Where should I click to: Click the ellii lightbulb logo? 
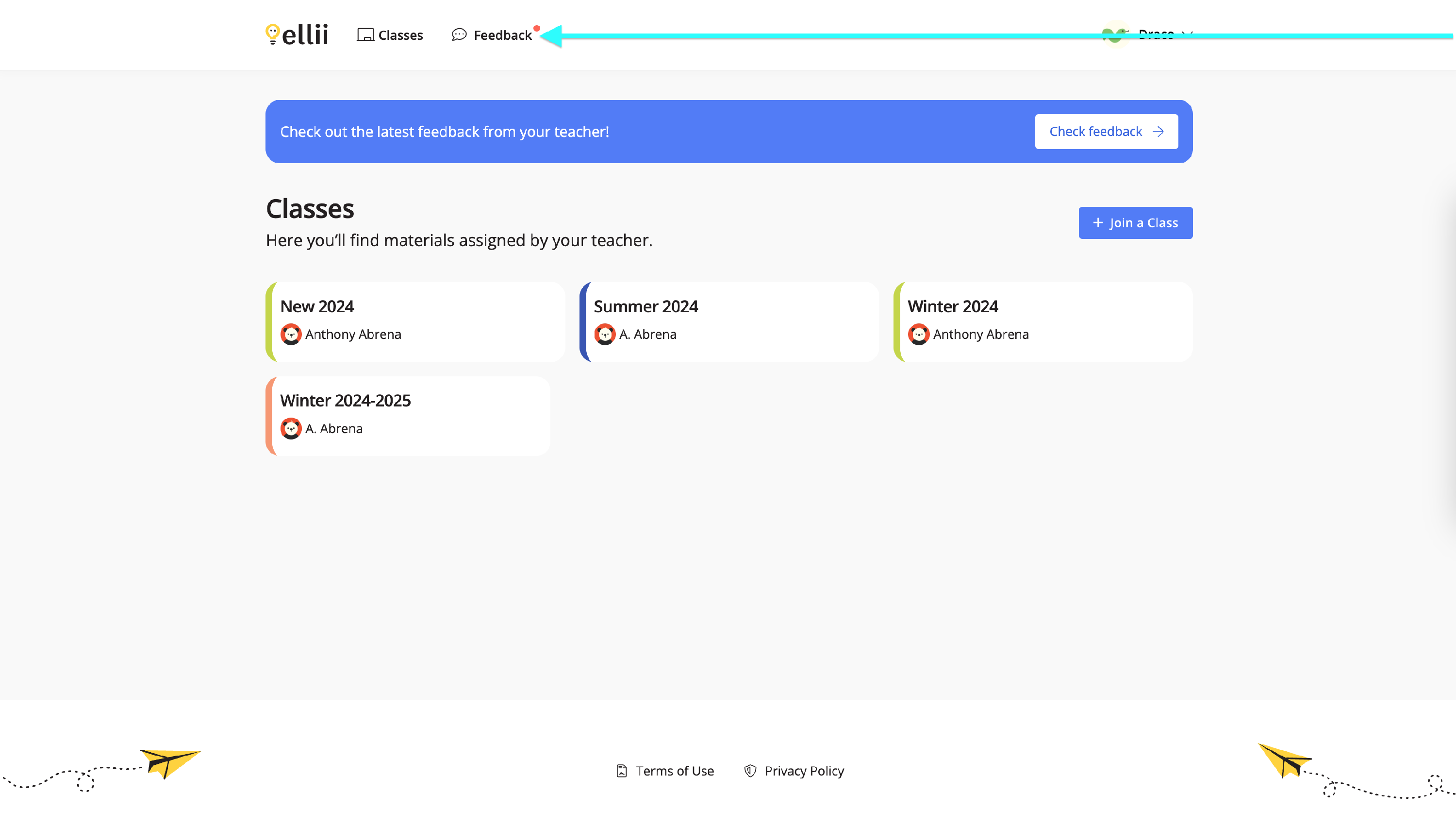(272, 34)
